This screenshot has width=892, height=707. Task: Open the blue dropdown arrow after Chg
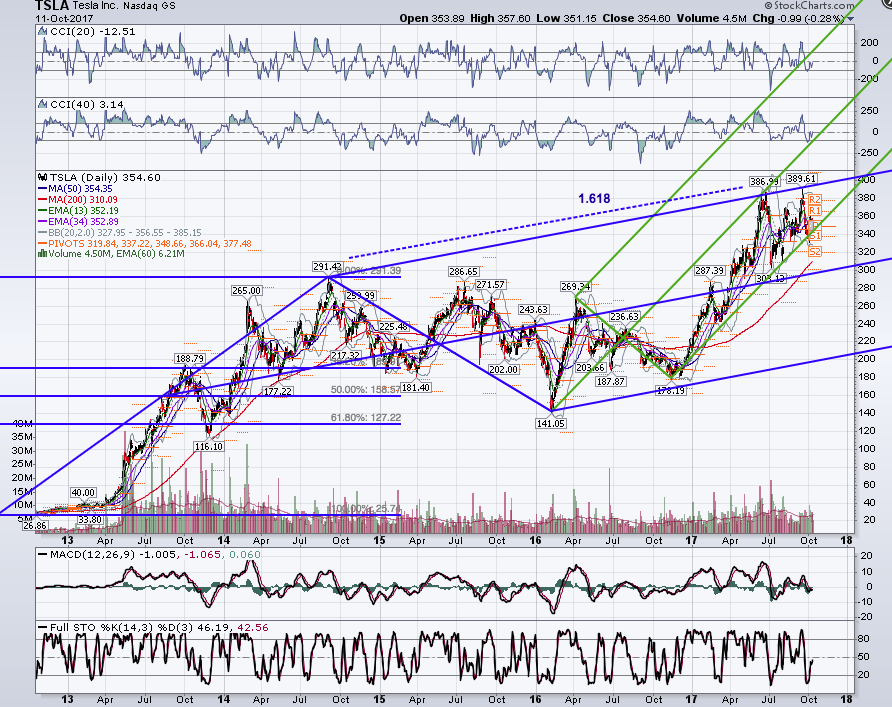(x=850, y=19)
